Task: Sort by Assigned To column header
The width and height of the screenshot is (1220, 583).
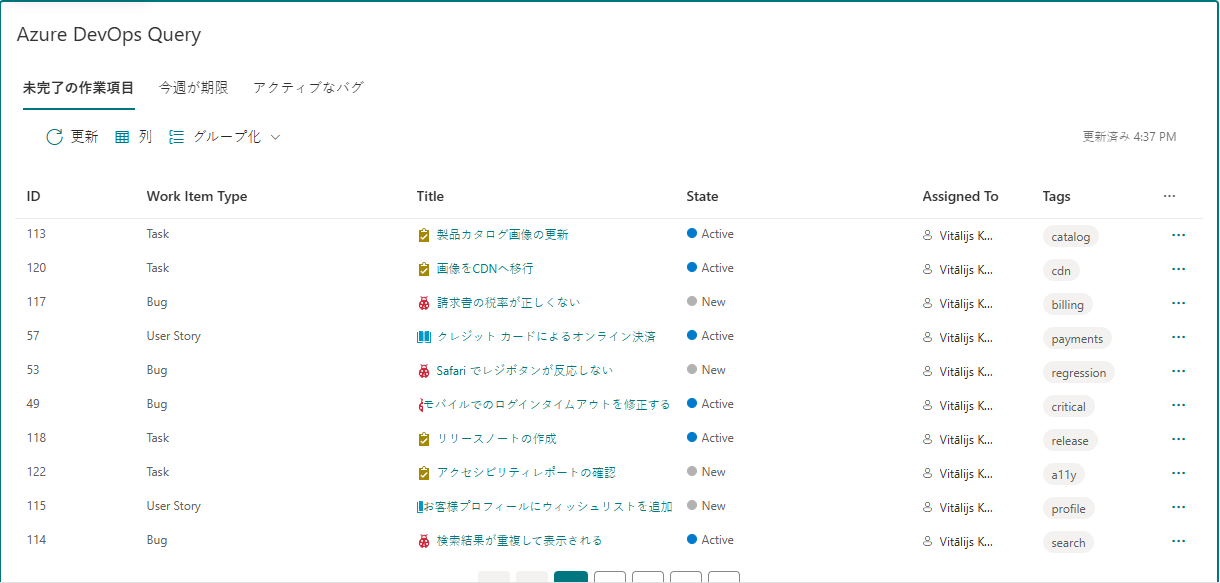Action: (x=960, y=197)
